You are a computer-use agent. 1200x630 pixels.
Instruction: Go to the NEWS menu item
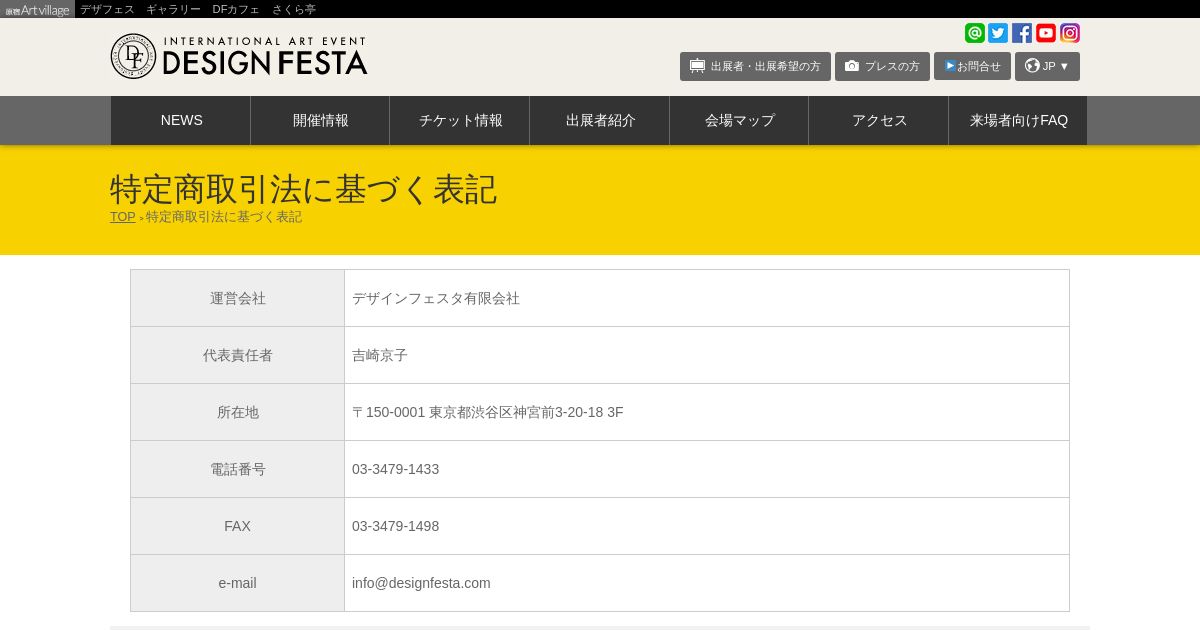(181, 120)
